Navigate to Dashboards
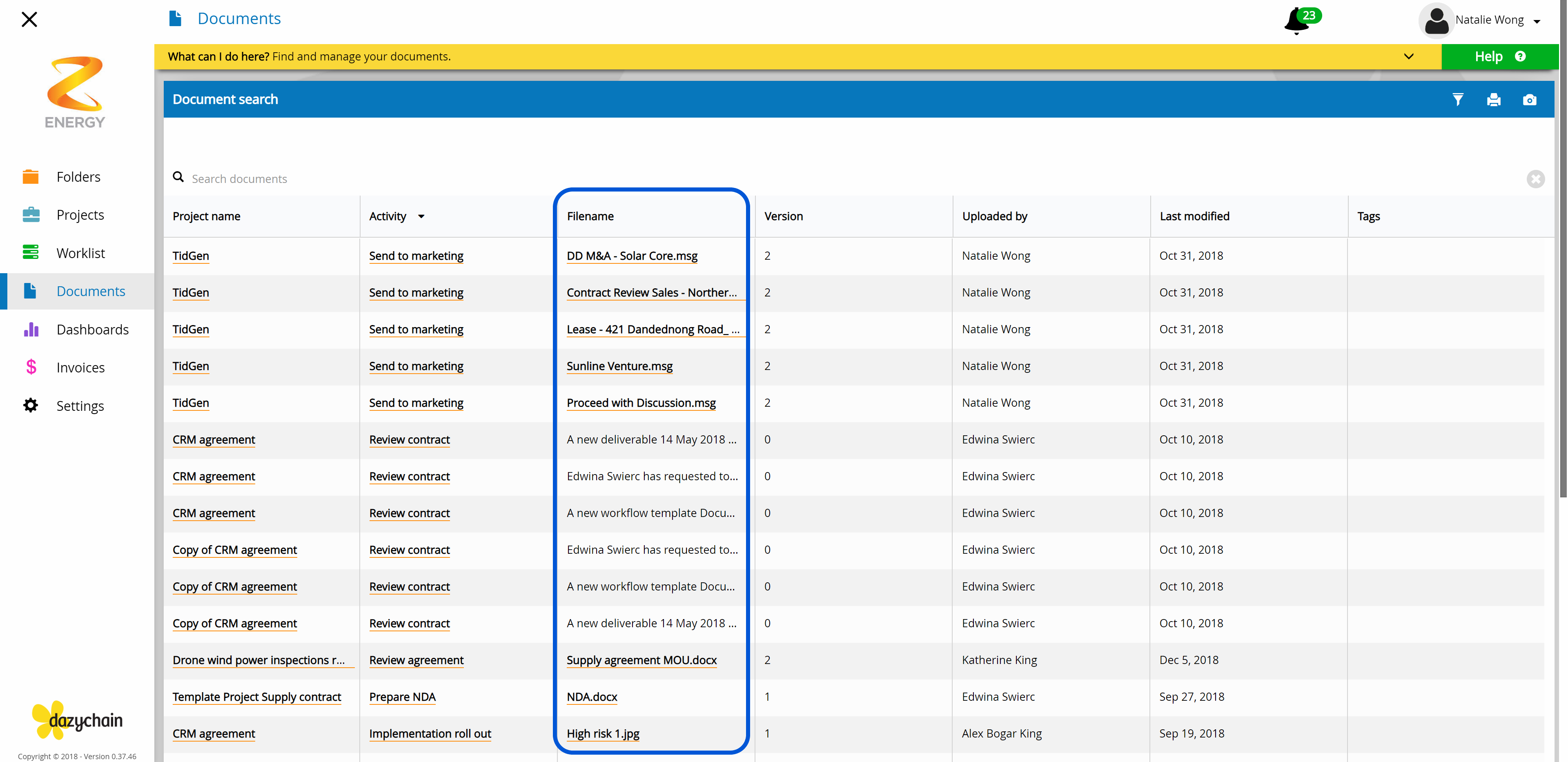Viewport: 1568px width, 762px height. click(x=93, y=329)
